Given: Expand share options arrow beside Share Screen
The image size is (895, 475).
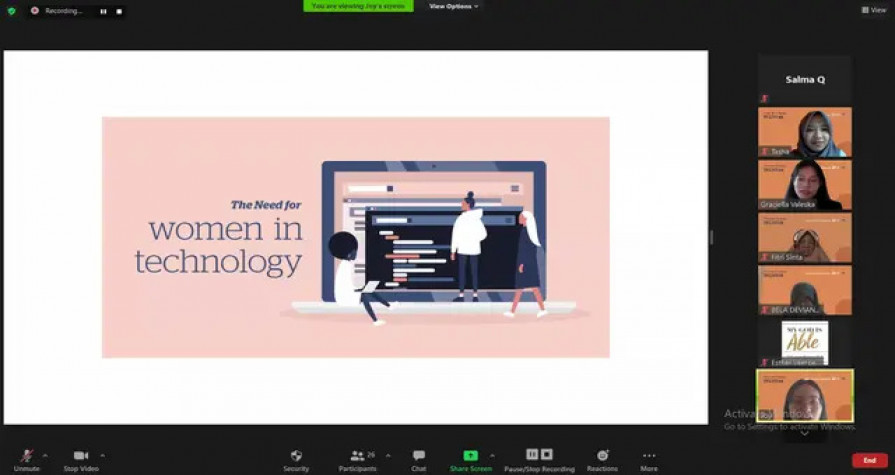Looking at the screenshot, I should point(492,455).
